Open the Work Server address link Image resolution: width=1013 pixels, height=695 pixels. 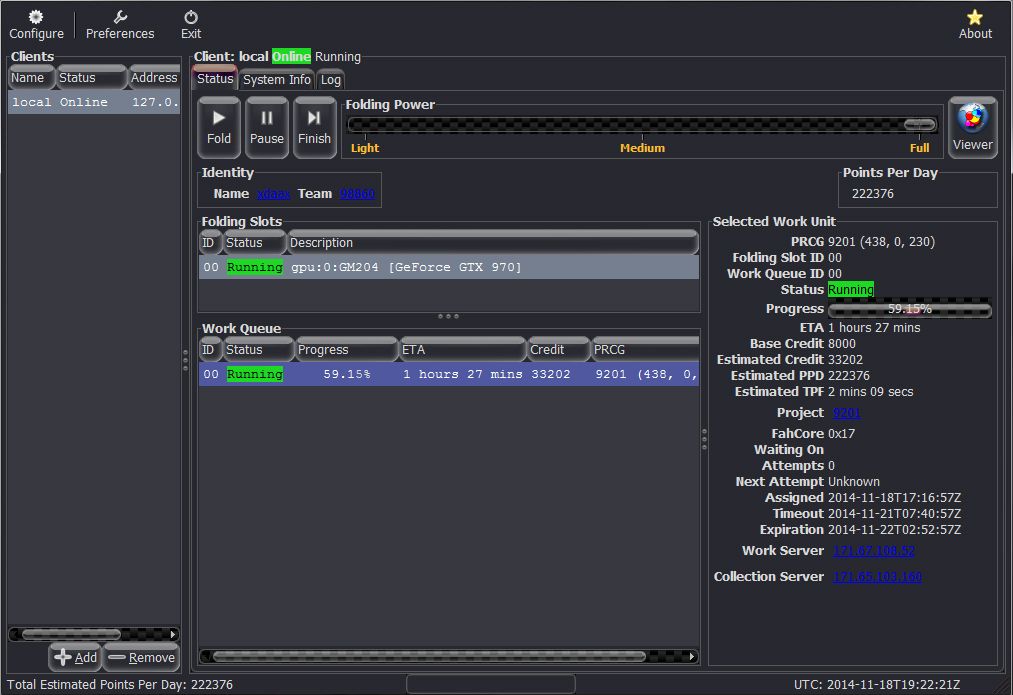pos(873,551)
